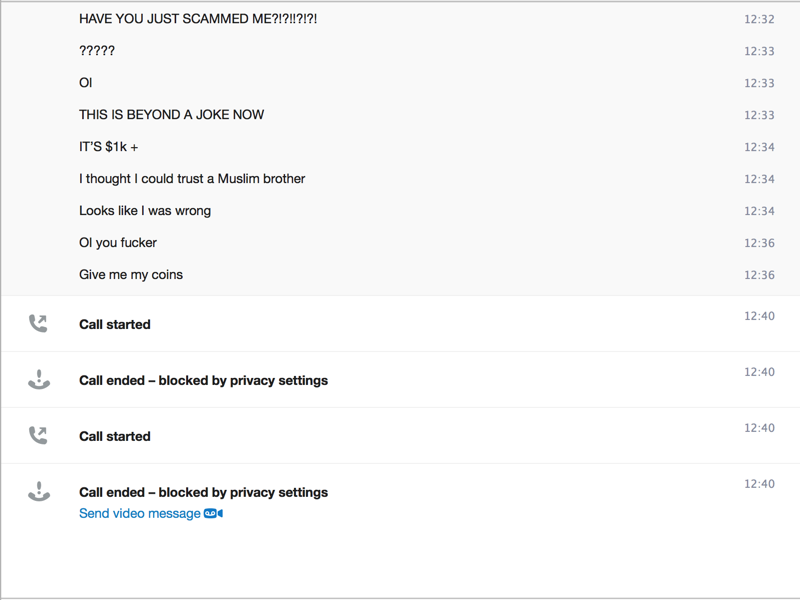Click the second outgoing call started icon
800x600 pixels.
(38, 435)
